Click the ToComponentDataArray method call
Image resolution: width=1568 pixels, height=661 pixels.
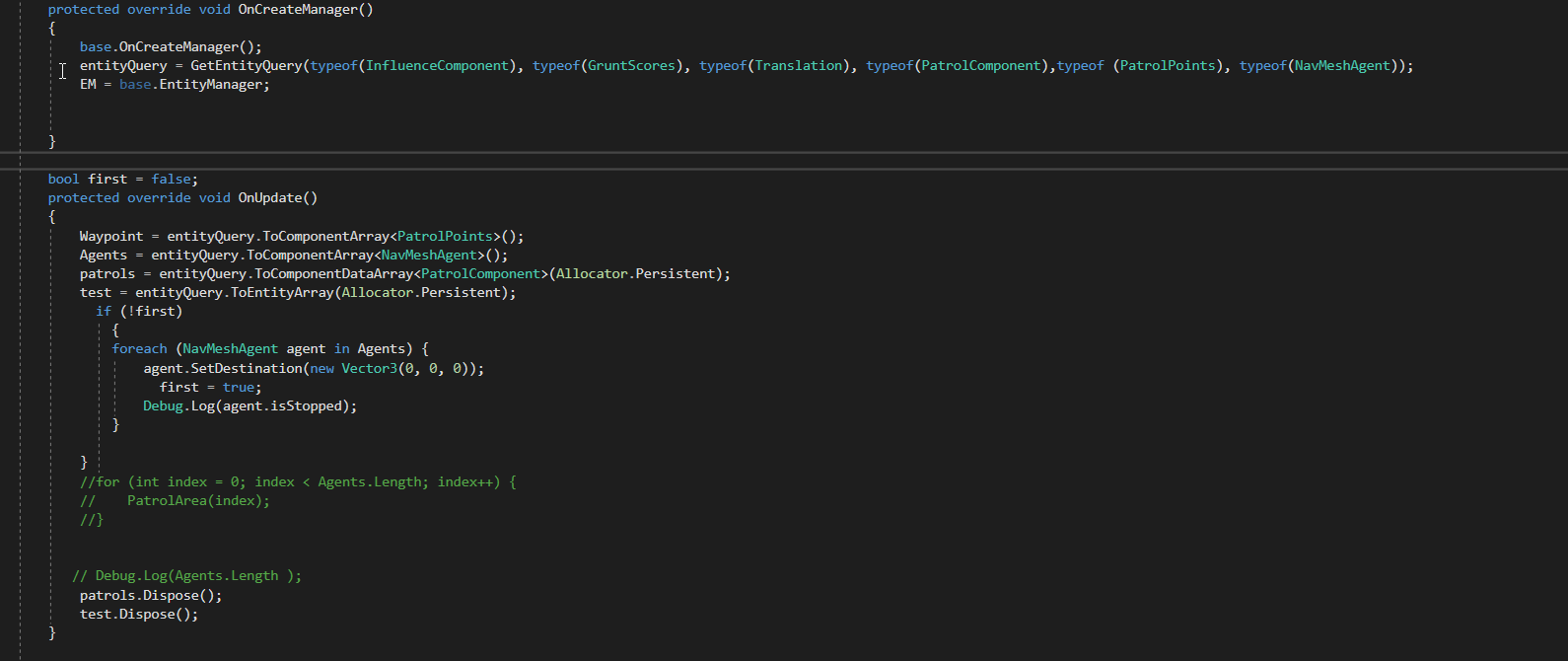tap(334, 273)
